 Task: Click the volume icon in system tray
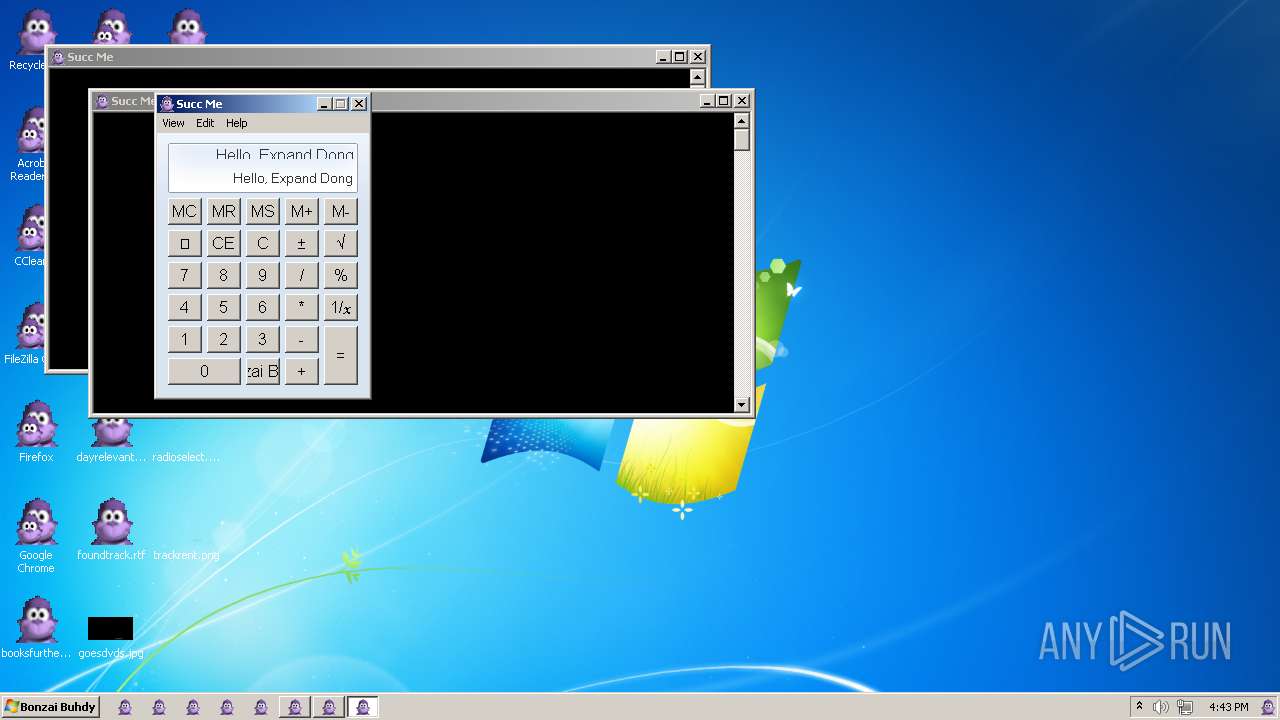(1160, 707)
